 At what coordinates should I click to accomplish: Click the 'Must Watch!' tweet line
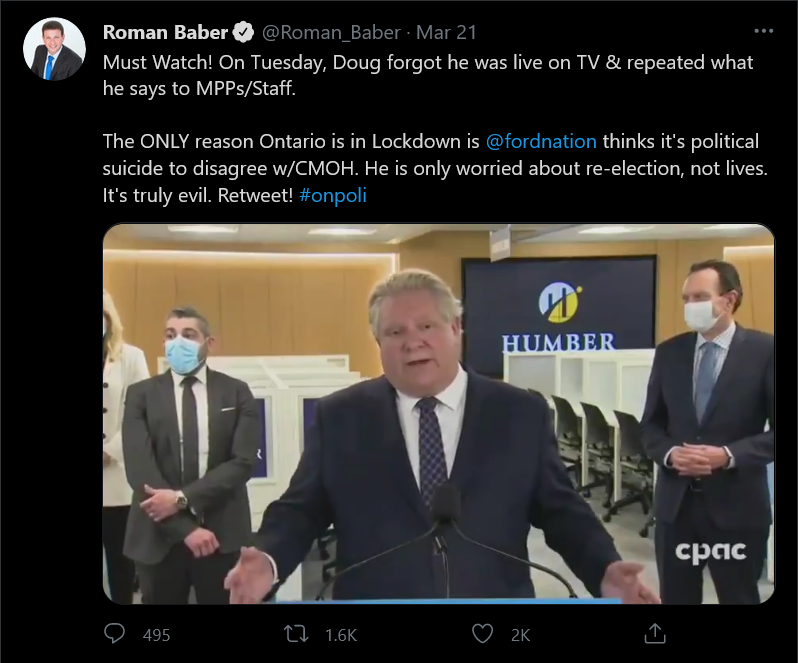[428, 75]
